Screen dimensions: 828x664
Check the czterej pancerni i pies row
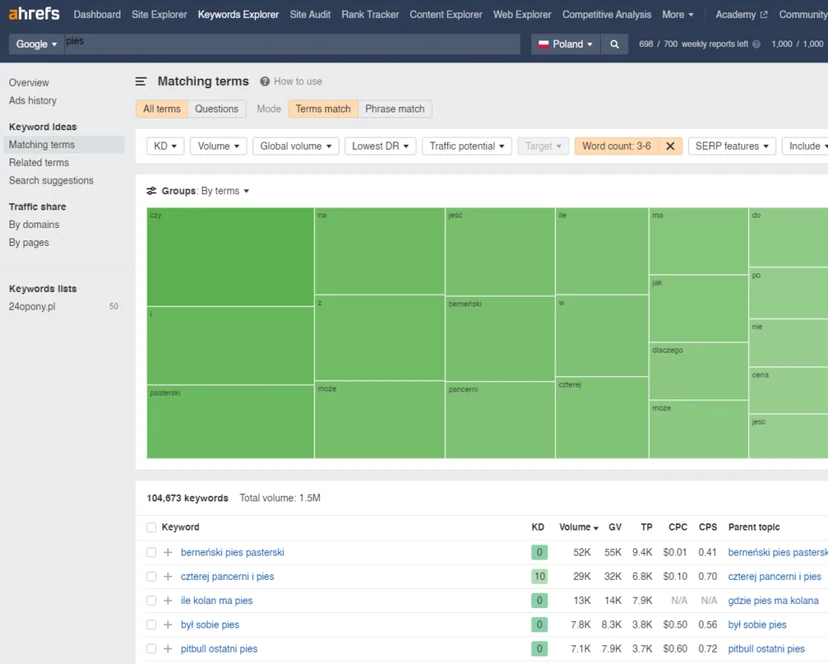point(152,576)
